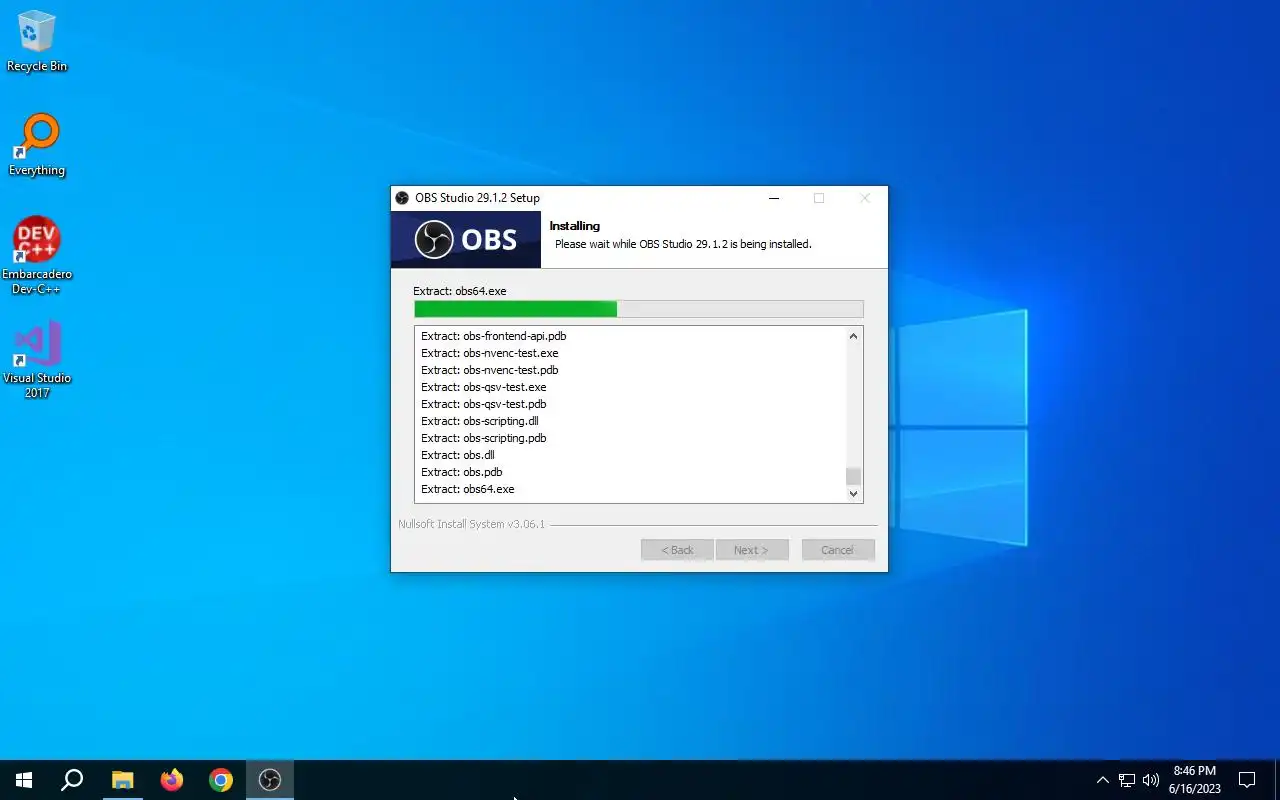Select log row "Extract: obs-frontend-api.pdb"
The height and width of the screenshot is (800, 1280).
click(x=630, y=336)
